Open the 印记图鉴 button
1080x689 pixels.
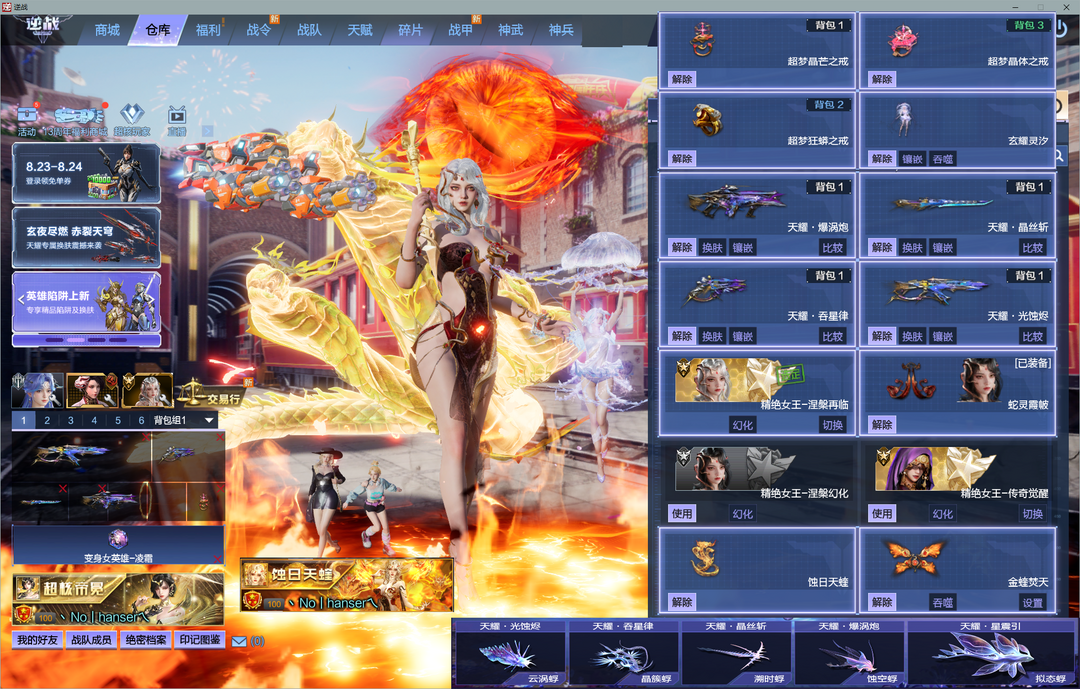(200, 640)
